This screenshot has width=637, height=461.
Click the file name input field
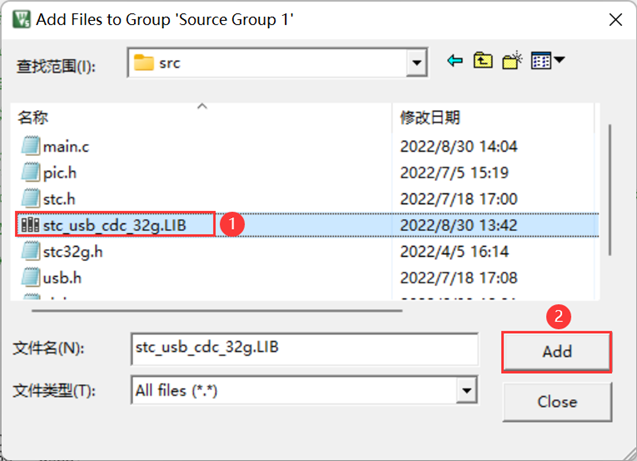pos(304,348)
